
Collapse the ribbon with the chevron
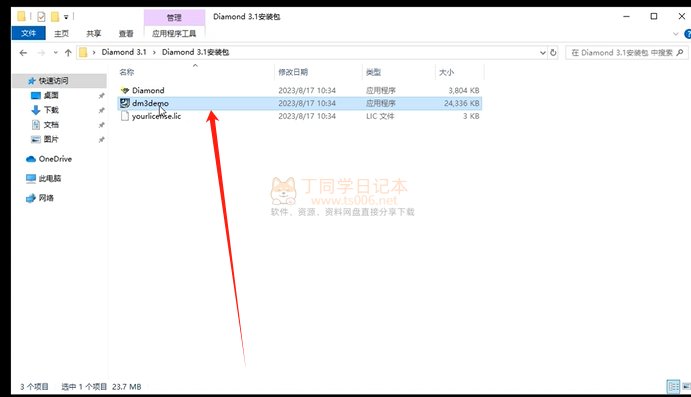pyautogui.click(x=676, y=34)
